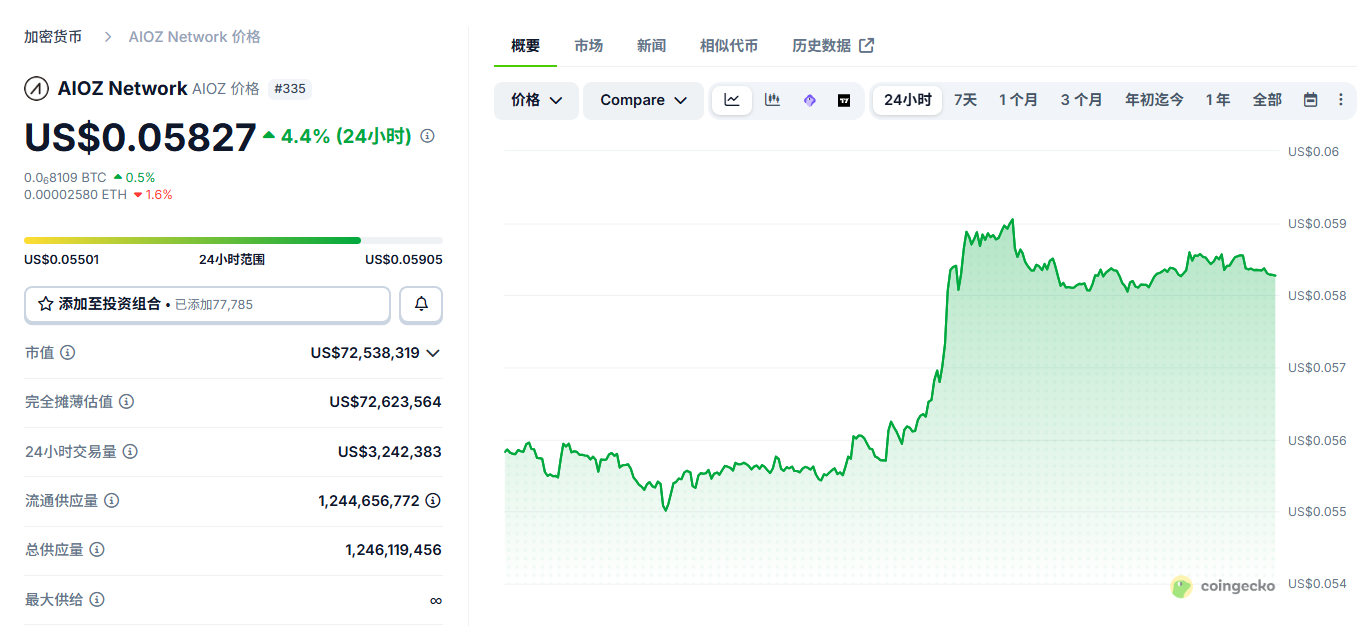The image size is (1372, 626).
Task: Select the 7天 time range
Action: [x=966, y=100]
